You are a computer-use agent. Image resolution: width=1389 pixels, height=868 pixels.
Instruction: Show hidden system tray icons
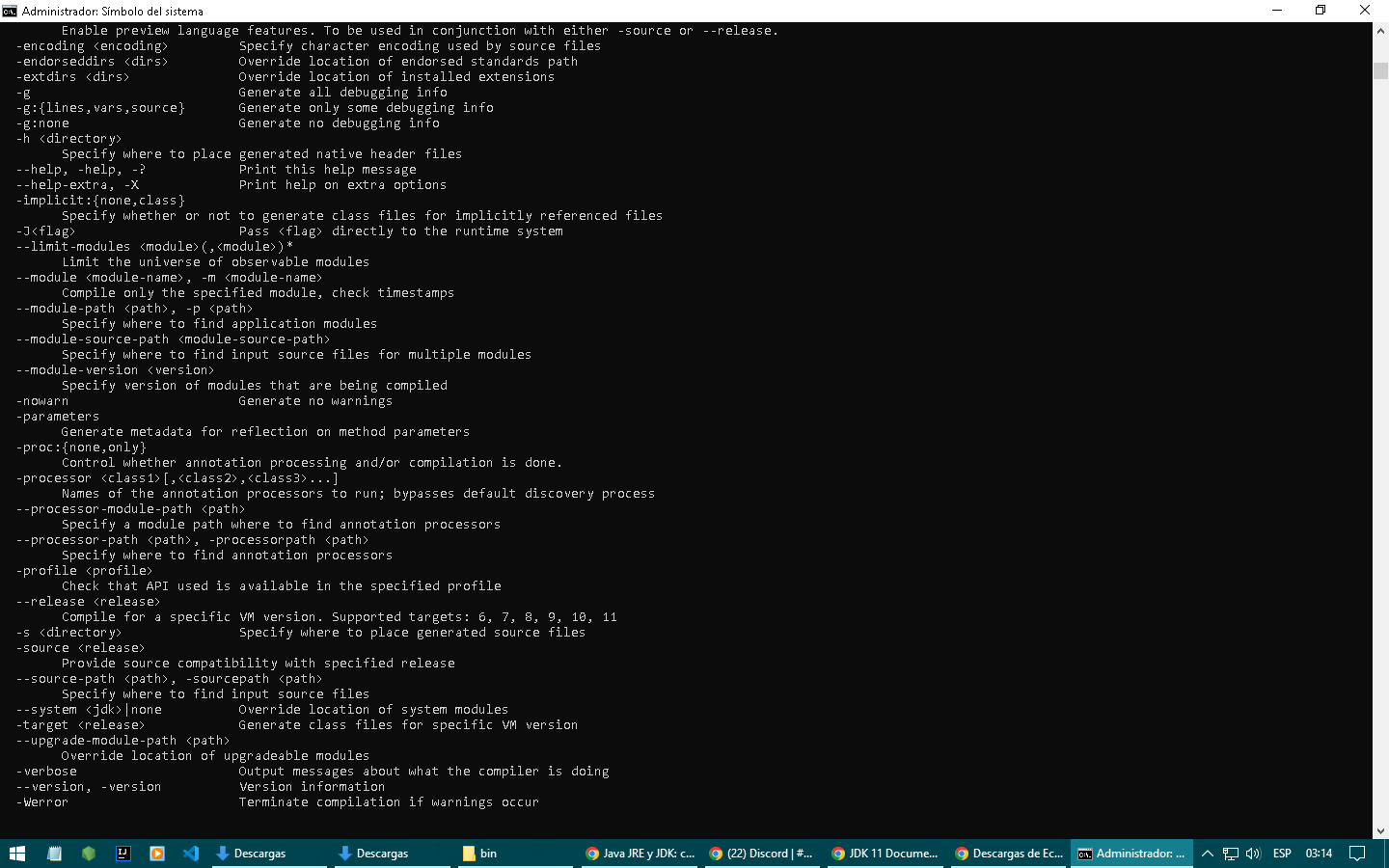pyautogui.click(x=1207, y=854)
